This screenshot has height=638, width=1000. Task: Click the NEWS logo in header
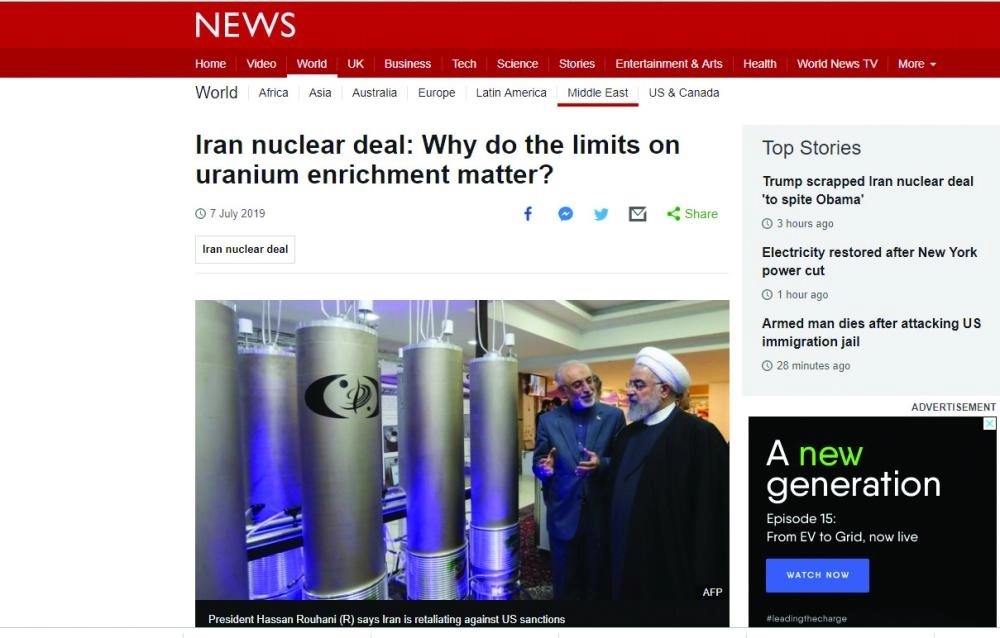click(x=246, y=25)
